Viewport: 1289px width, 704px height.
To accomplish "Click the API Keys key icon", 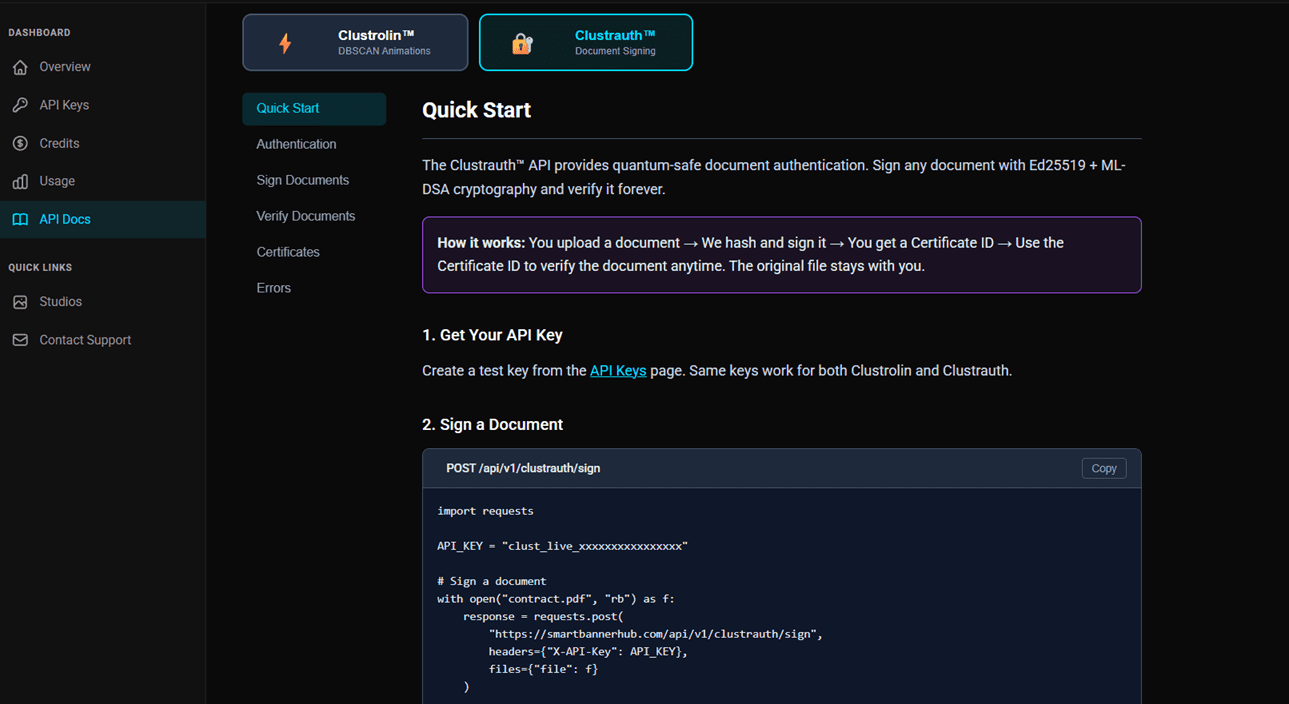I will [20, 104].
